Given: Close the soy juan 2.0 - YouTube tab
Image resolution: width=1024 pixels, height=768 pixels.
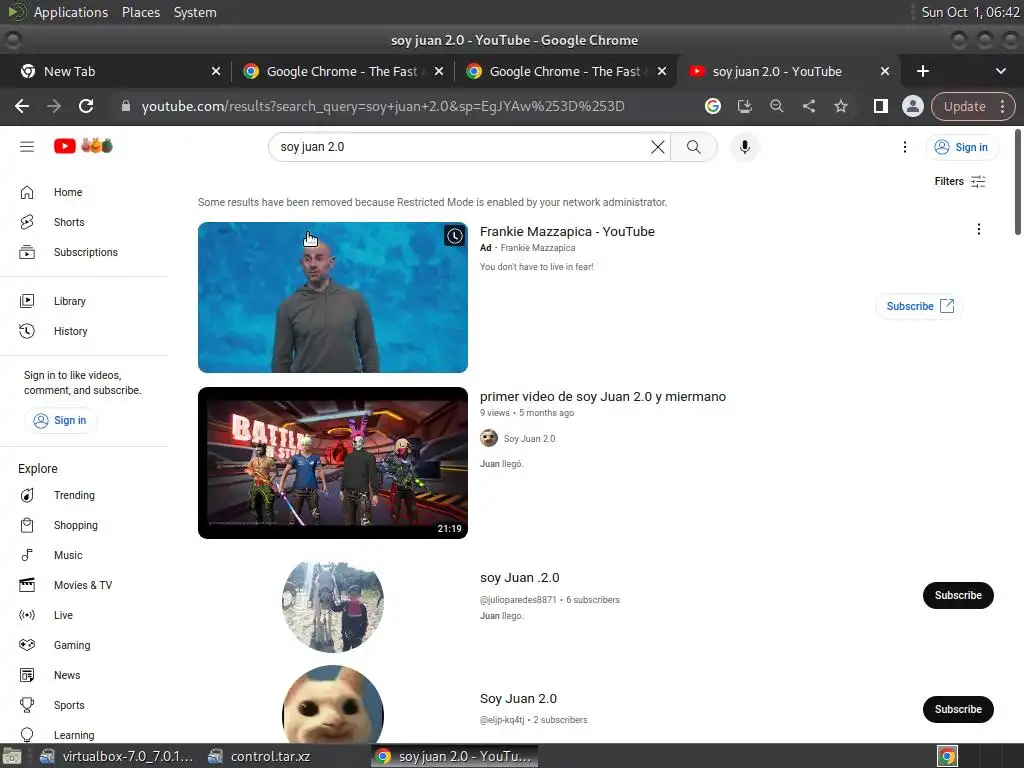Looking at the screenshot, I should [x=885, y=71].
